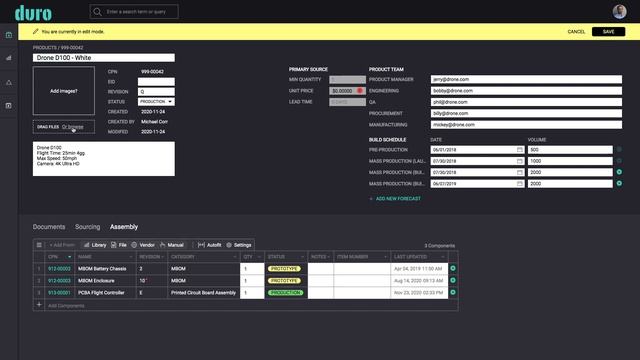640x360 pixels.
Task: Edit QA email phil@drone.com
Action: (526, 102)
